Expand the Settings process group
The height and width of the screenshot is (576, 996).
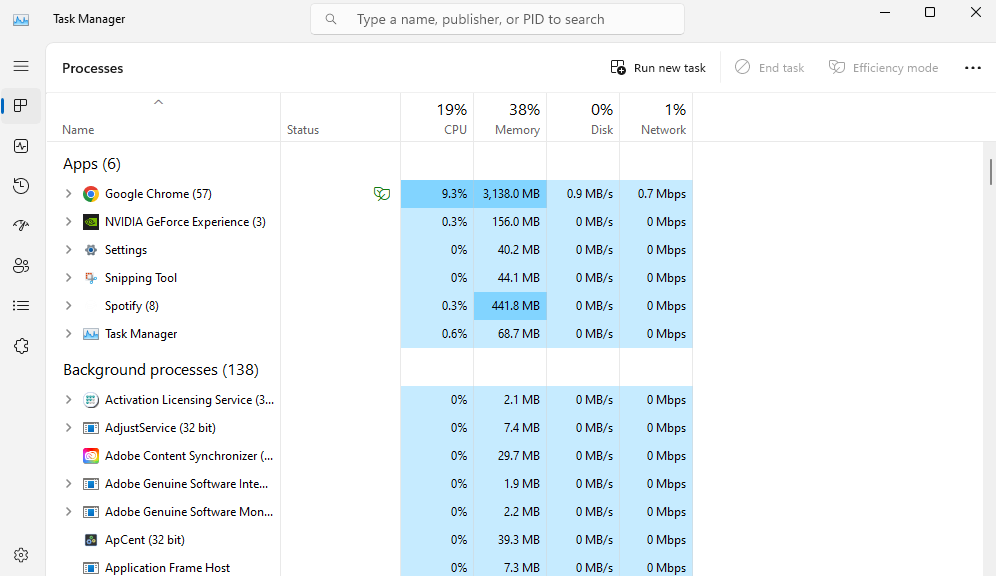point(69,250)
